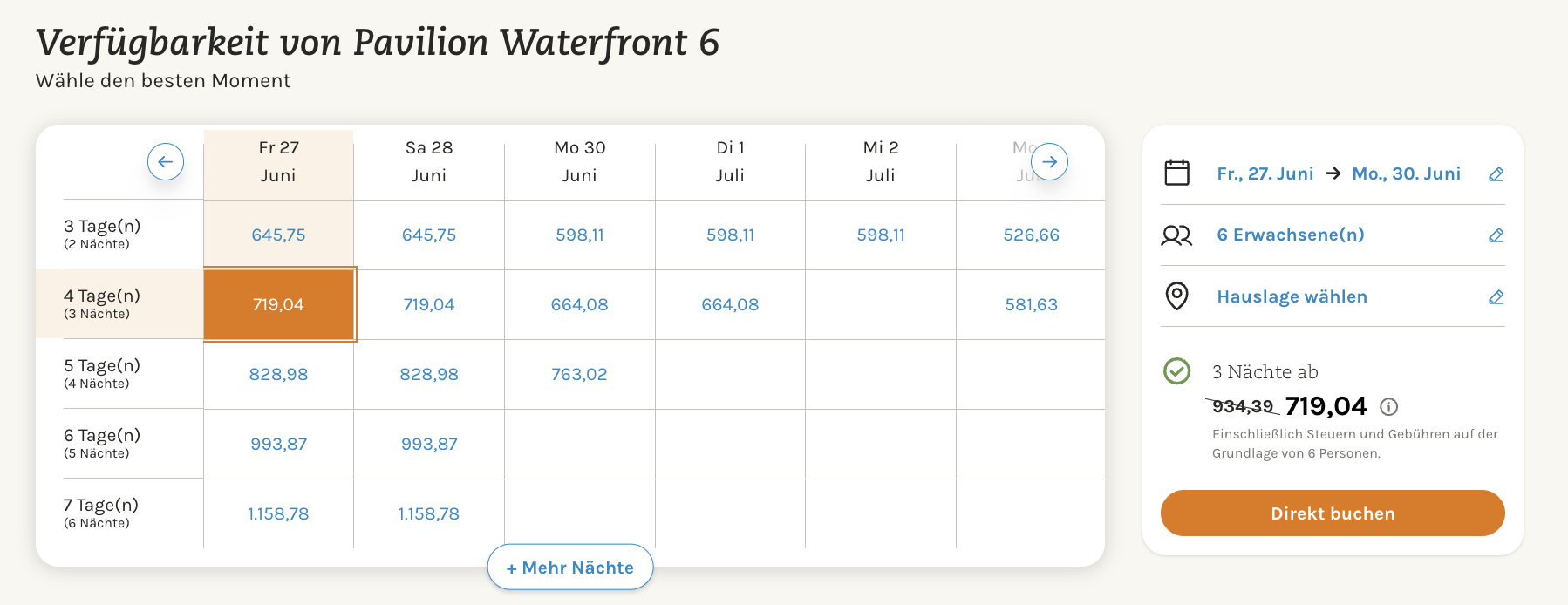Choose the 763,02 price for 5 Tage(n)

[x=580, y=374]
